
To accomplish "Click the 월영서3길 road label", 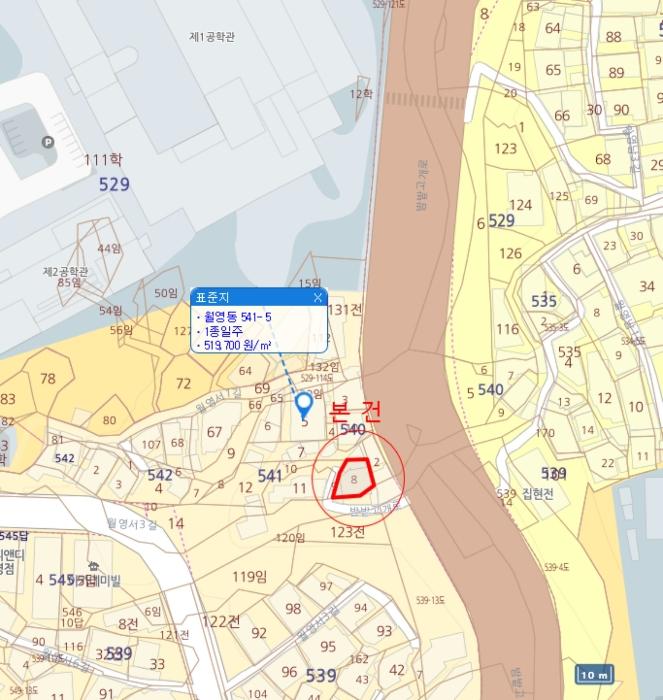I will (x=133, y=524).
